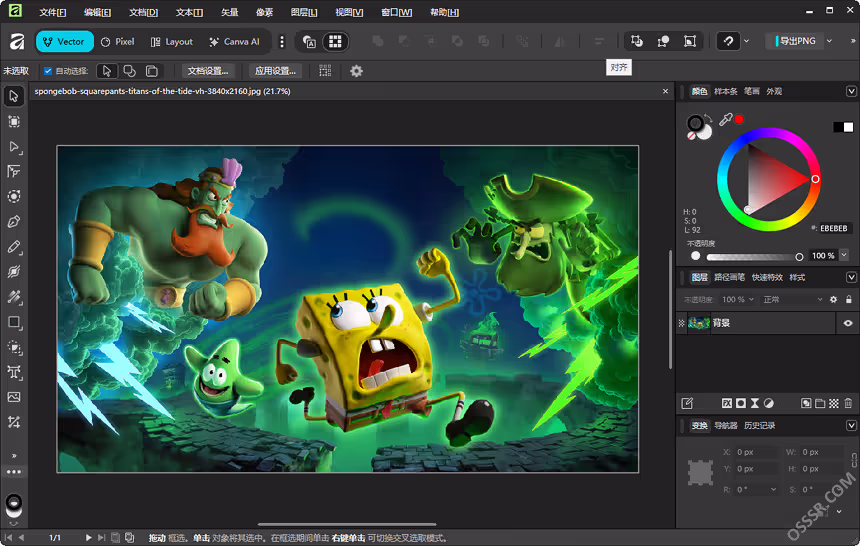Viewport: 860px width, 546px height.
Task: Select the Place Image tool
Action: point(14,397)
